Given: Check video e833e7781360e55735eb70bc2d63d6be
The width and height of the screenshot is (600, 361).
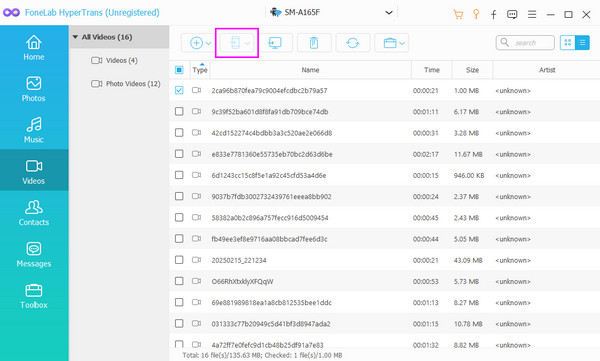Looking at the screenshot, I should coord(179,154).
